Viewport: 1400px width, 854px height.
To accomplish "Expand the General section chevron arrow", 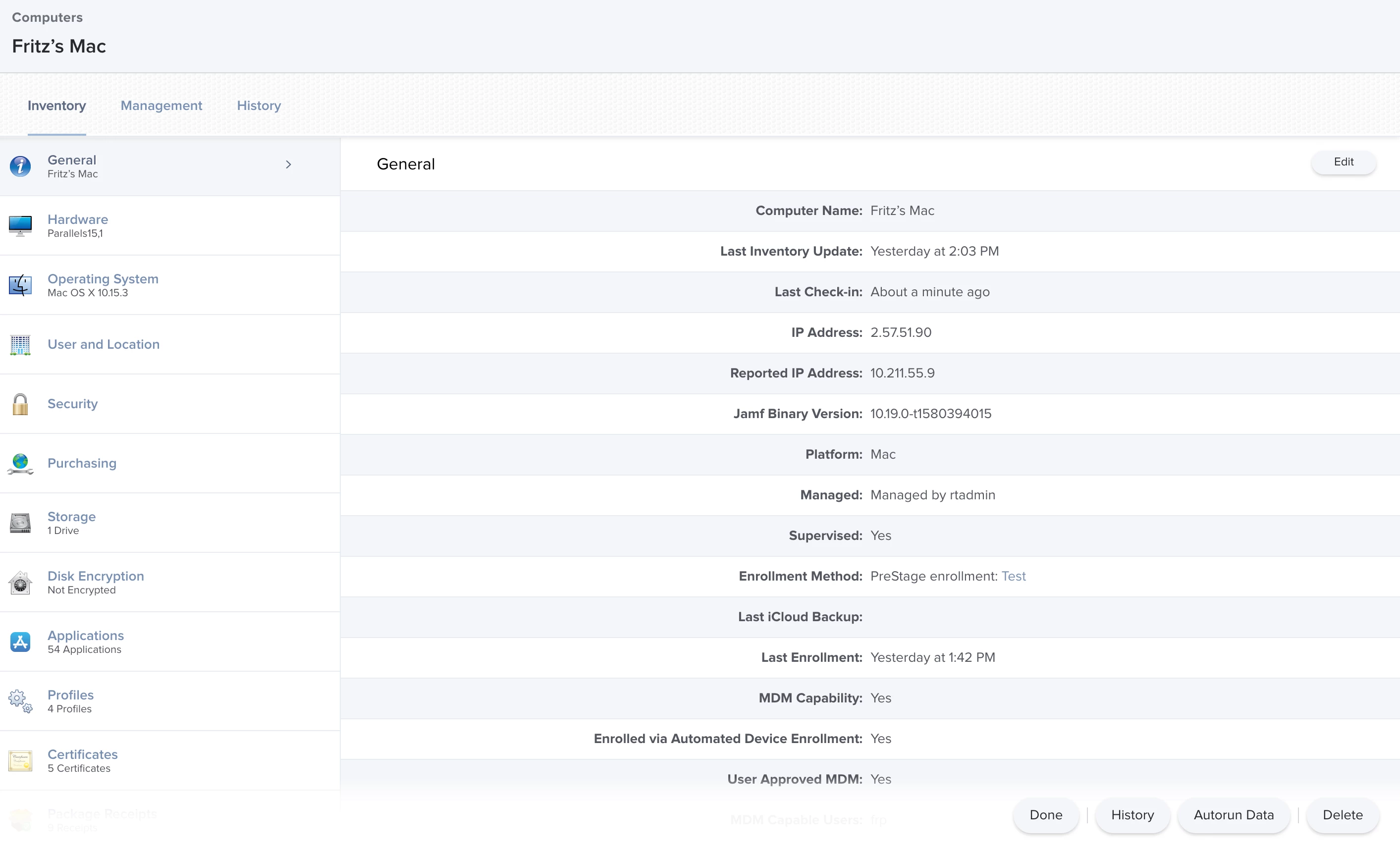I will [x=289, y=164].
